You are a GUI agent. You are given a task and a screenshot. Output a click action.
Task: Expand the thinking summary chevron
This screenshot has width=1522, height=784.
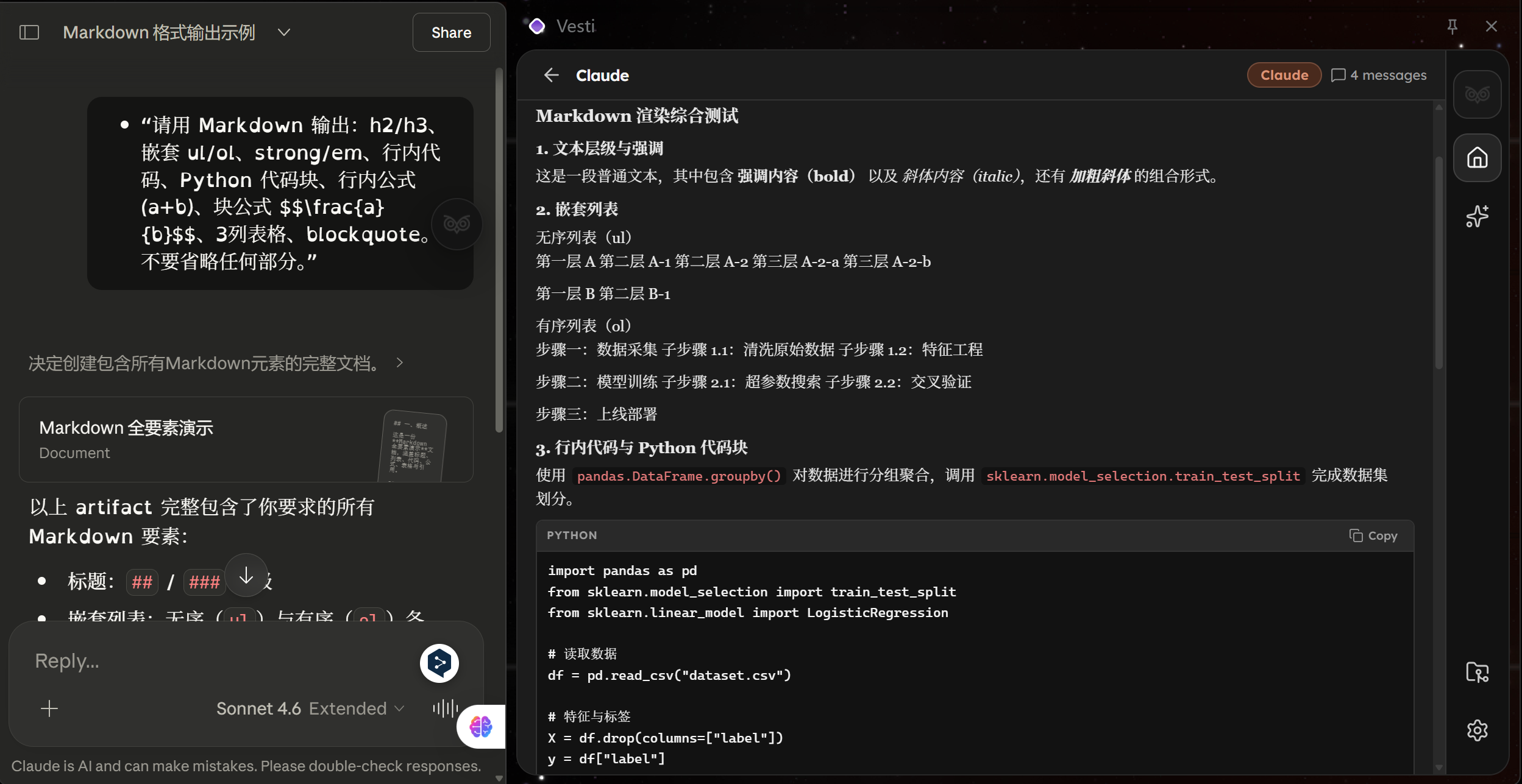tap(400, 362)
